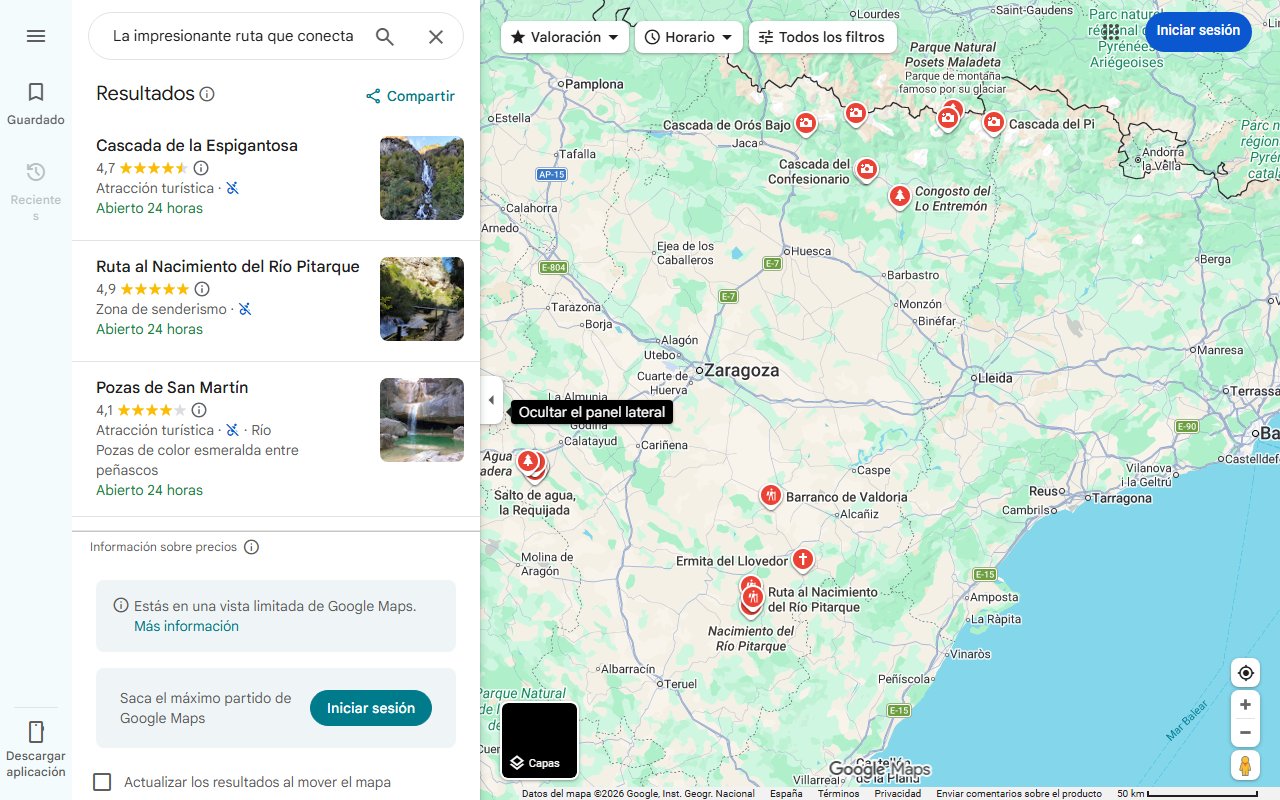This screenshot has width=1280, height=800.
Task: Open the Google apps grid icon
Action: point(1111,32)
